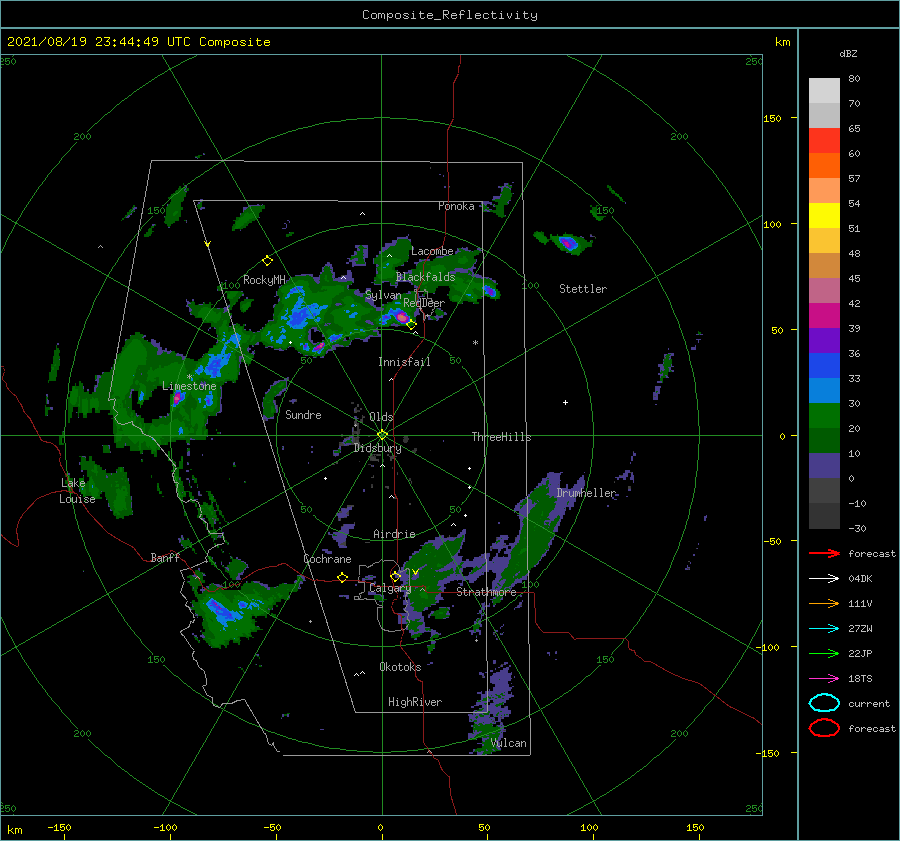Click the Blackfalds label

[x=425, y=277]
